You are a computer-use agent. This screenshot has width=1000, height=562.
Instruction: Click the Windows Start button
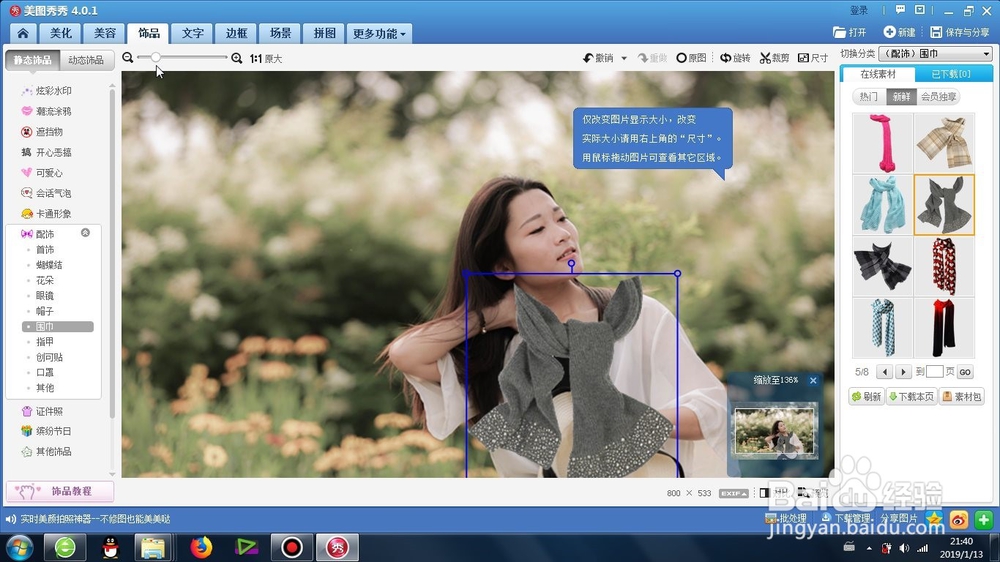tap(19, 548)
